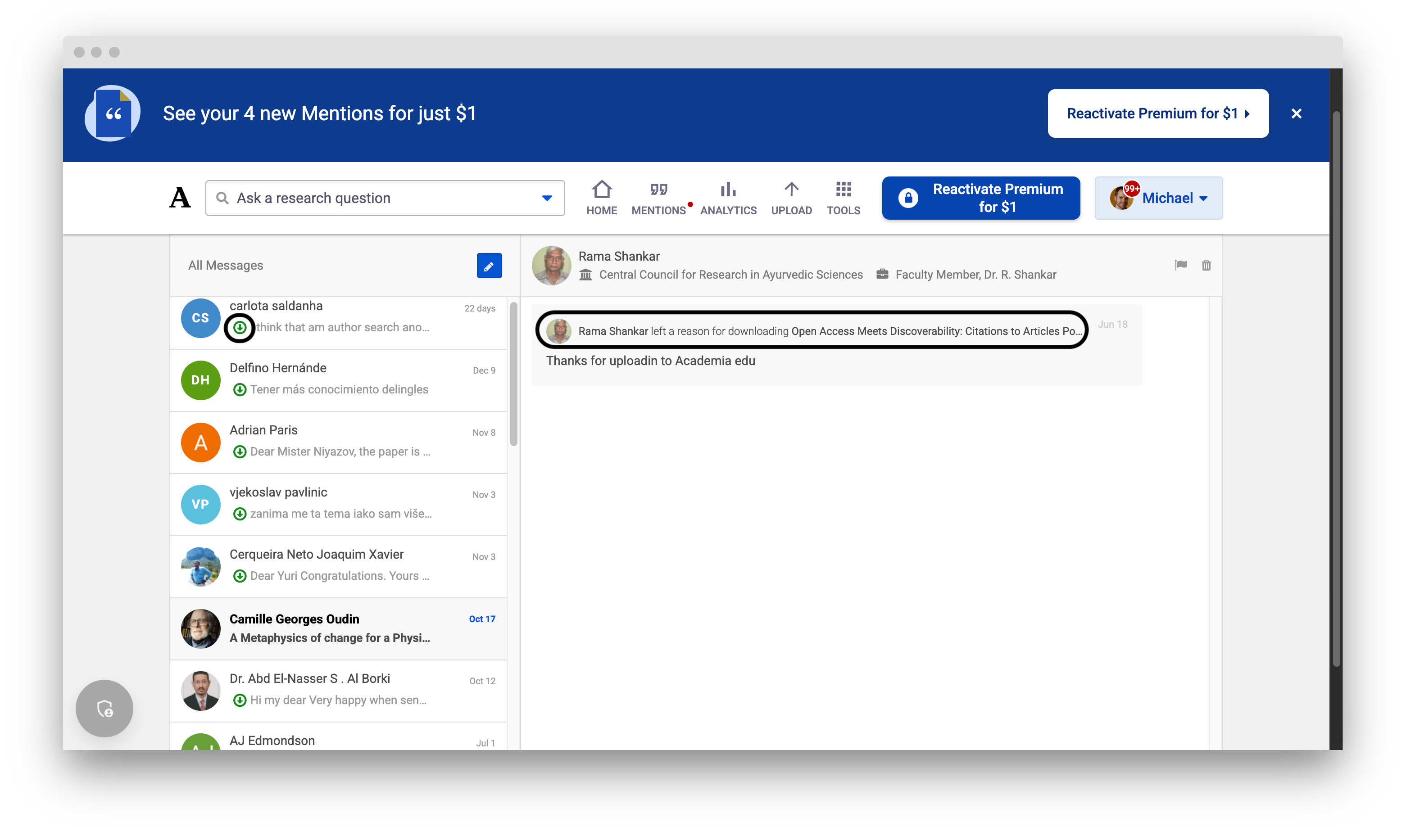Image resolution: width=1406 pixels, height=840 pixels.
Task: Click the institution building icon
Action: tap(585, 275)
